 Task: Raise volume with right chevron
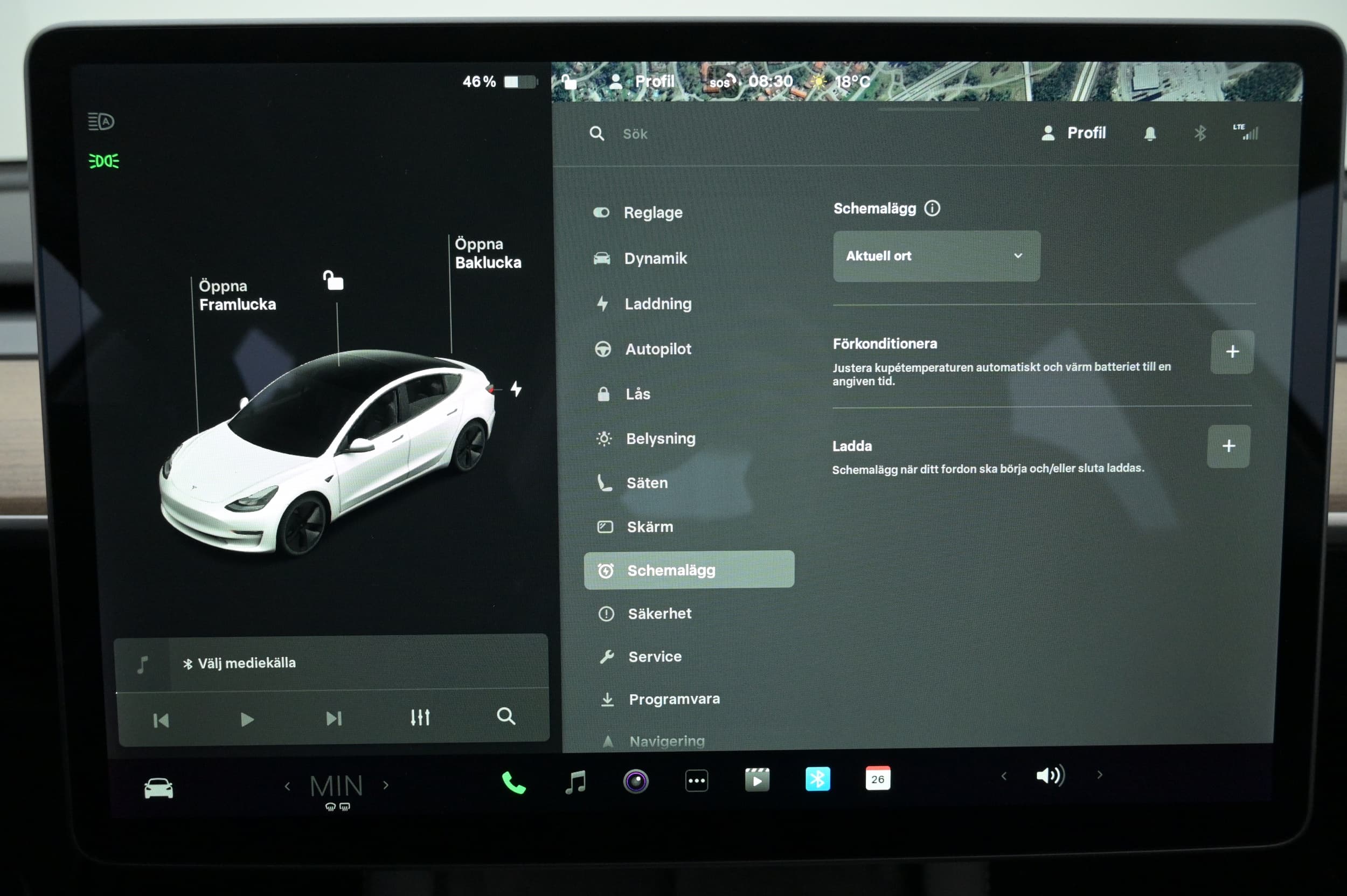click(x=1100, y=775)
